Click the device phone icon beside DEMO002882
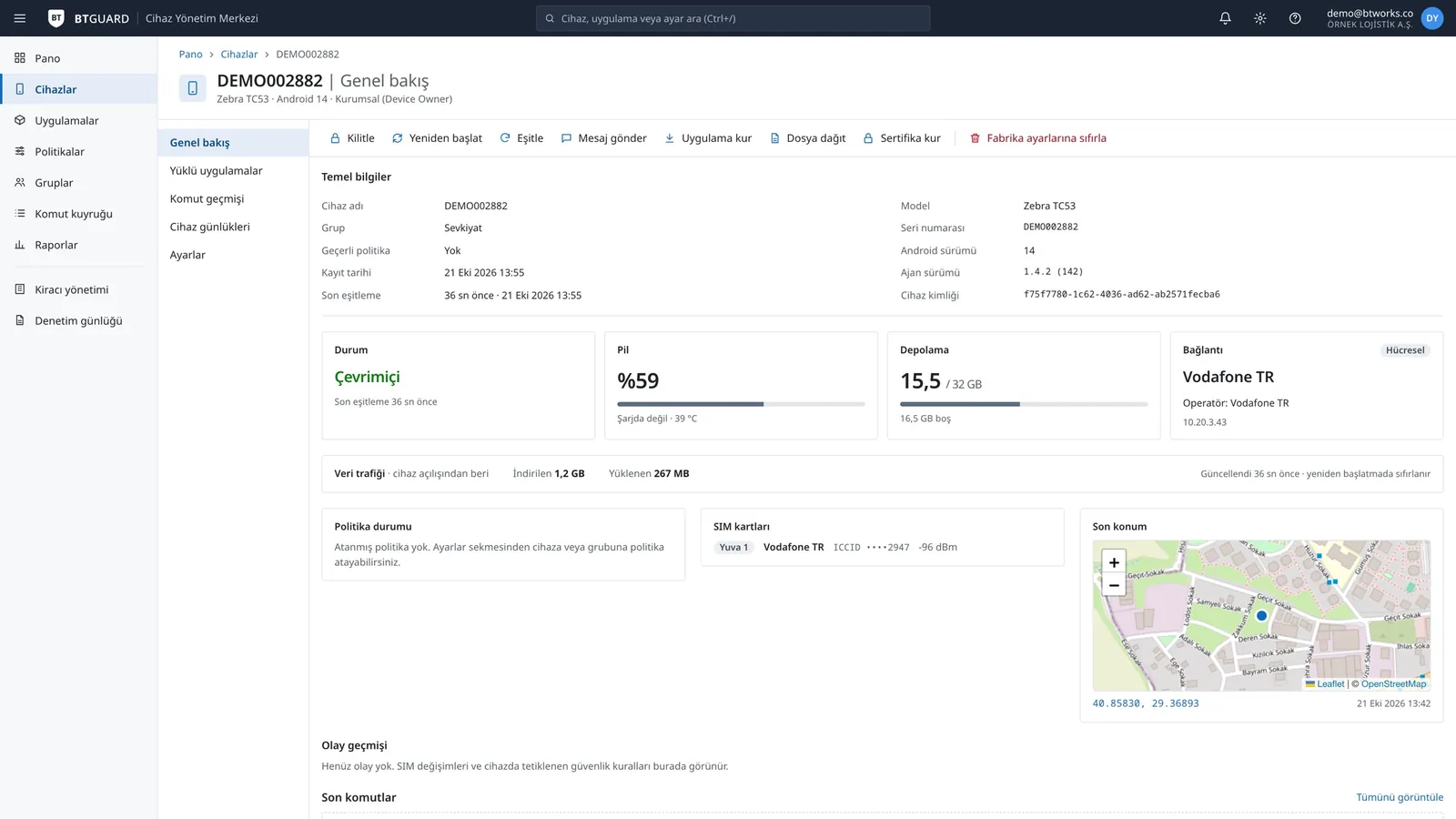The width and height of the screenshot is (1456, 819). pyautogui.click(x=192, y=88)
